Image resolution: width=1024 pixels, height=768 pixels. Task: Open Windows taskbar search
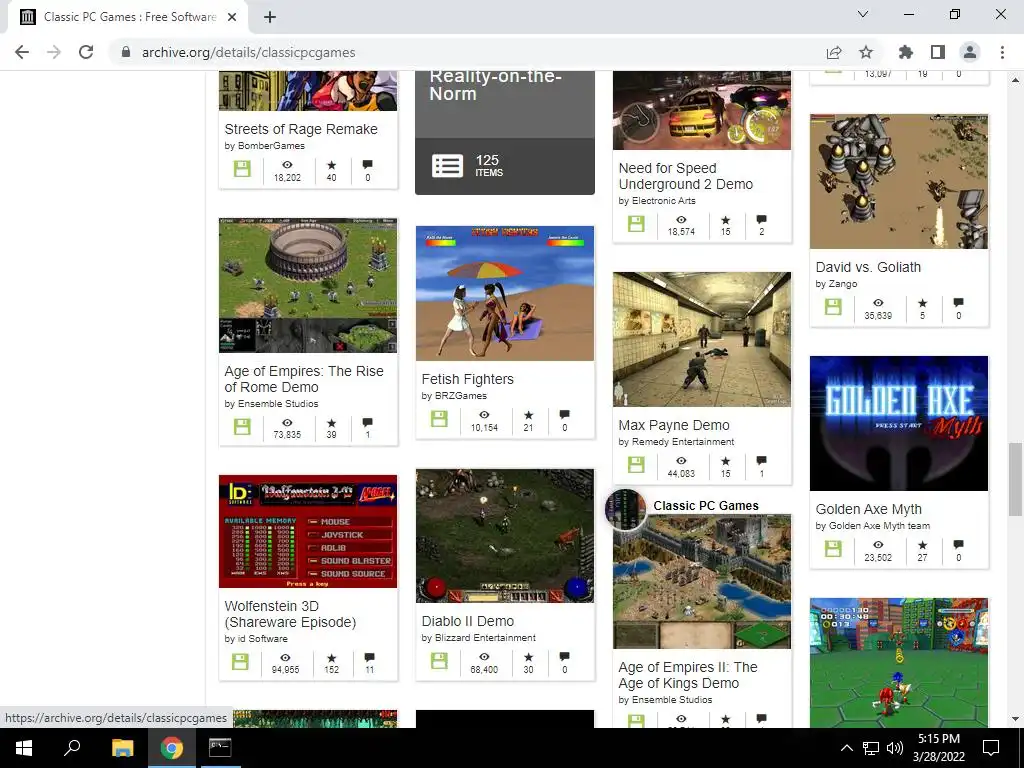[72, 748]
